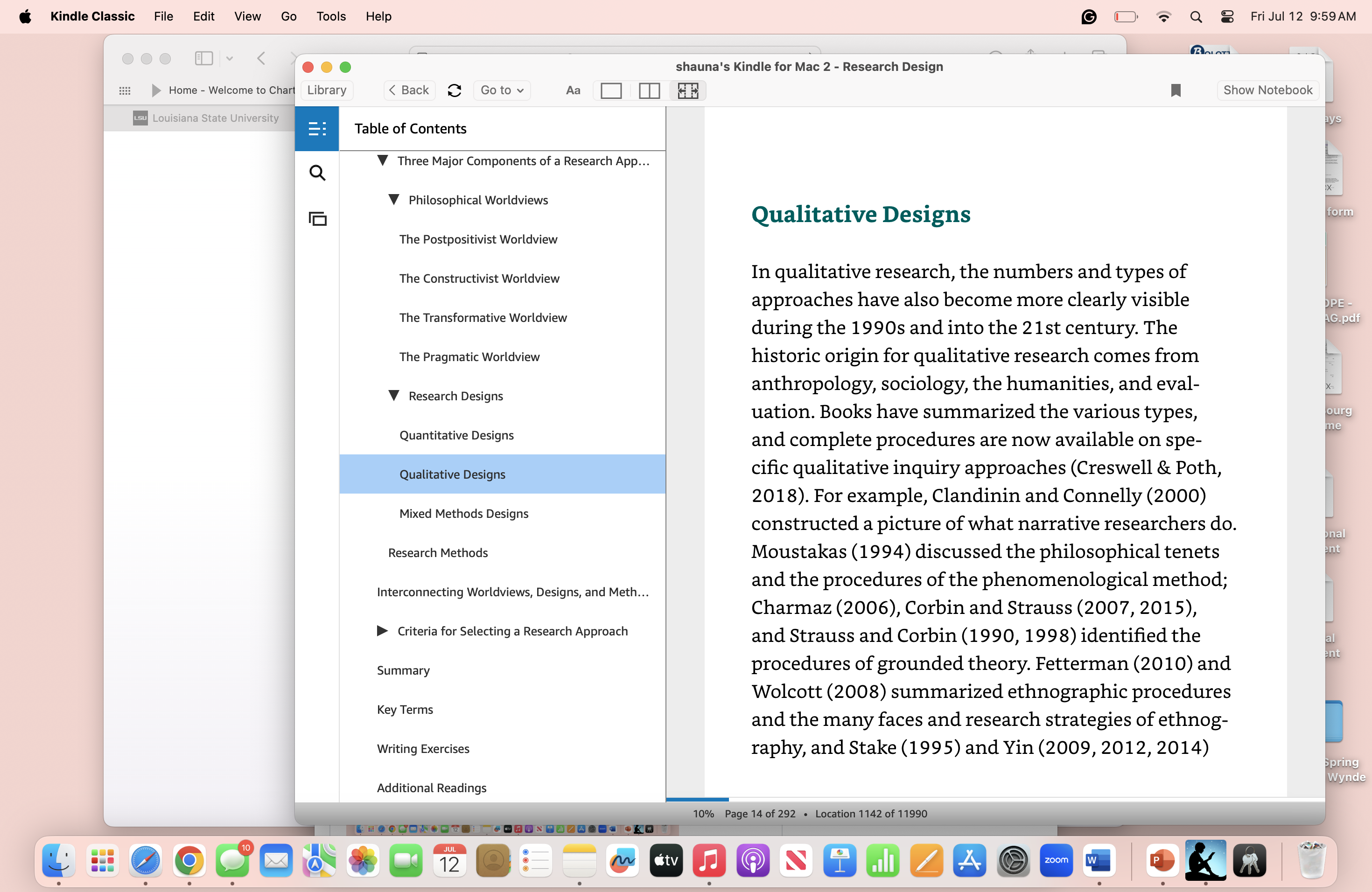
Task: Toggle sidebar in the Safari window
Action: tap(203, 58)
